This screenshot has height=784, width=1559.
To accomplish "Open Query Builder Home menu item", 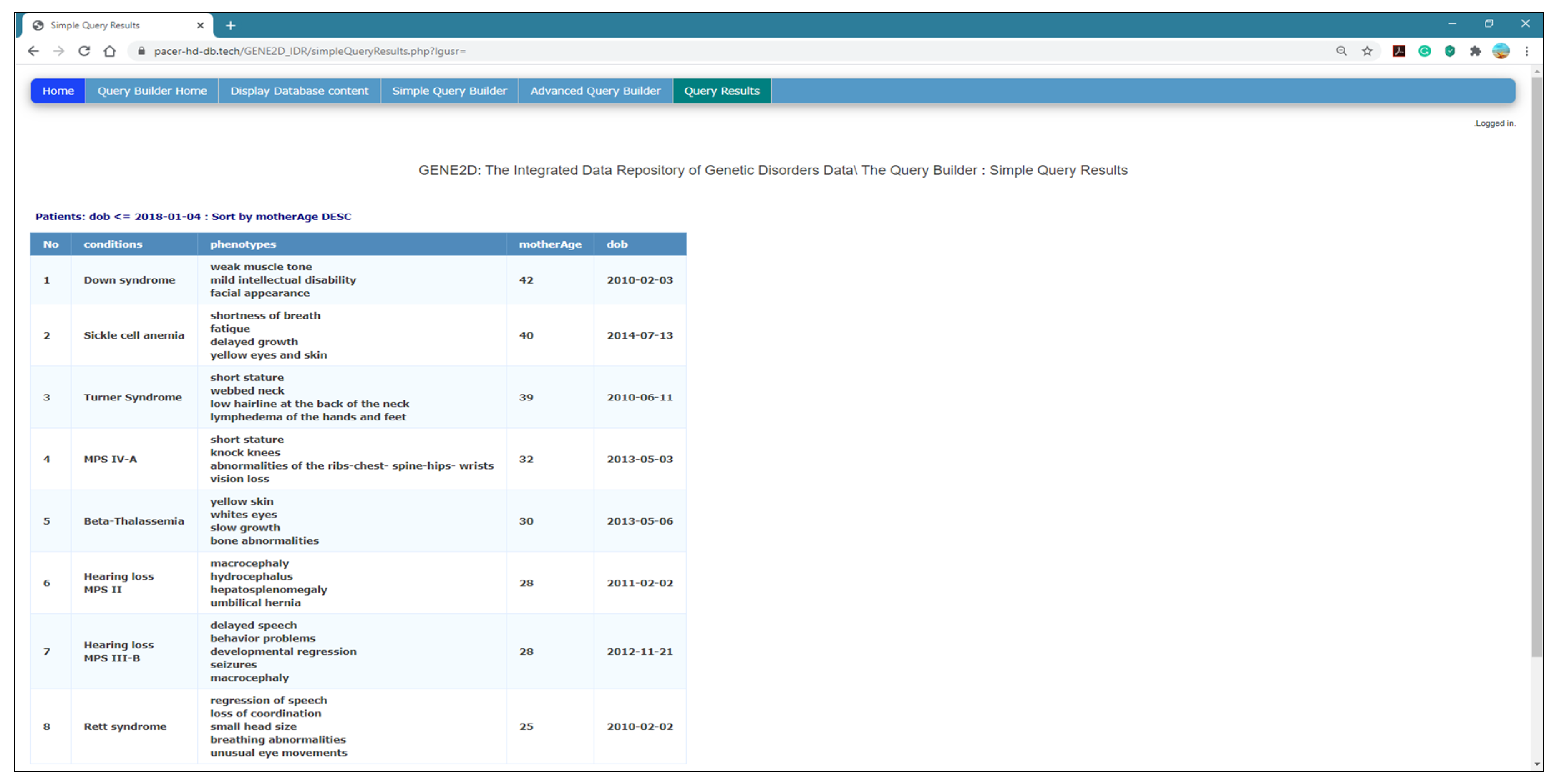I will [152, 91].
